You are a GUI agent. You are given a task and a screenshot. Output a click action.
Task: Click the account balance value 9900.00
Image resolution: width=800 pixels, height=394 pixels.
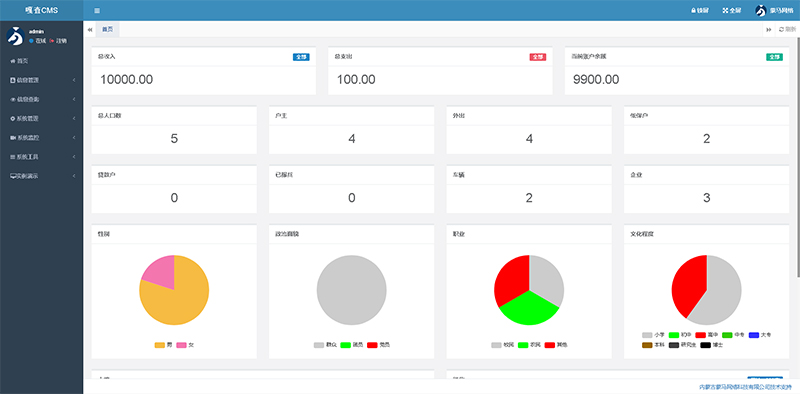[x=596, y=80]
